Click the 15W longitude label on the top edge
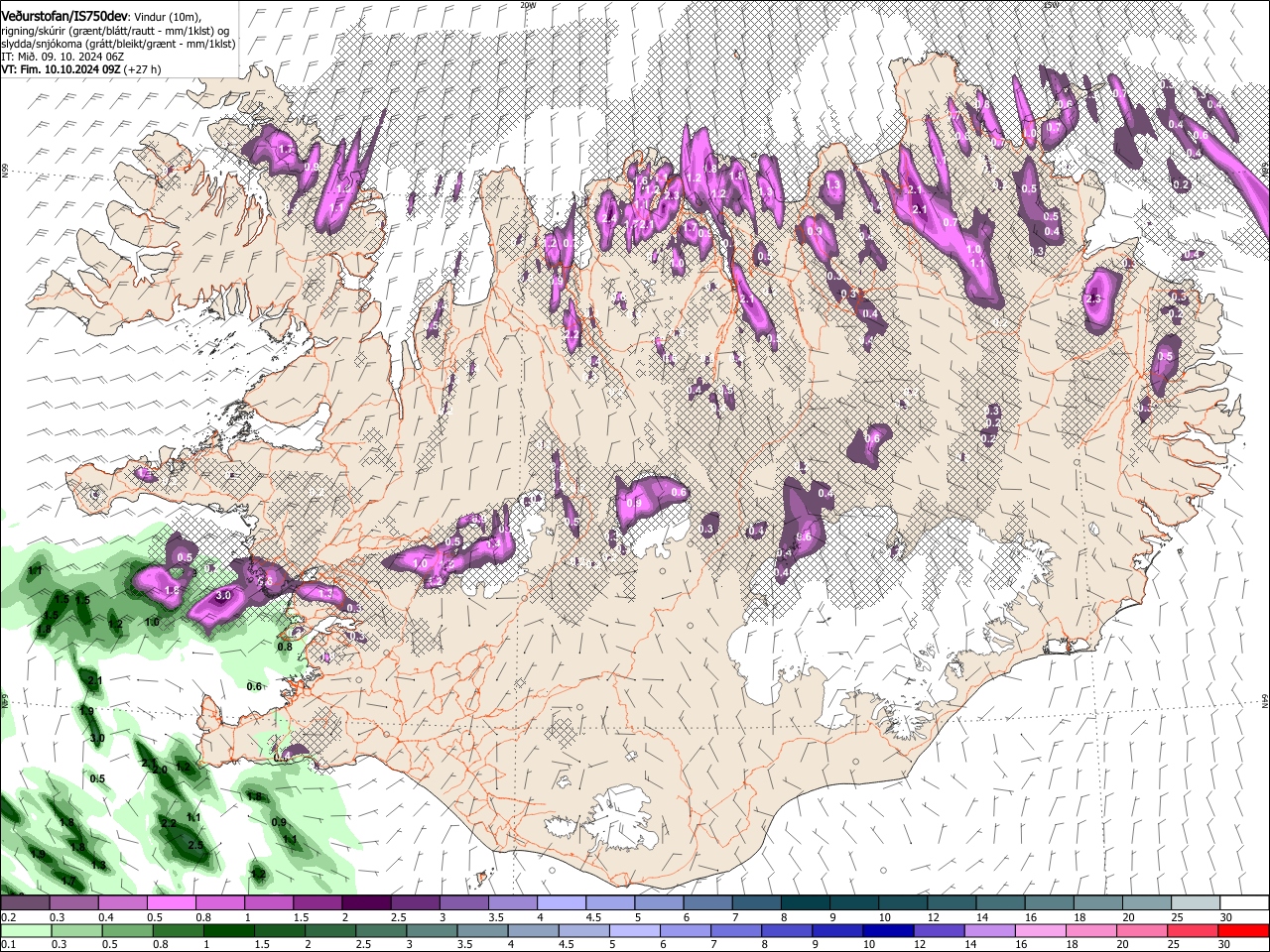Viewport: 1270px width, 952px height. click(x=1051, y=5)
